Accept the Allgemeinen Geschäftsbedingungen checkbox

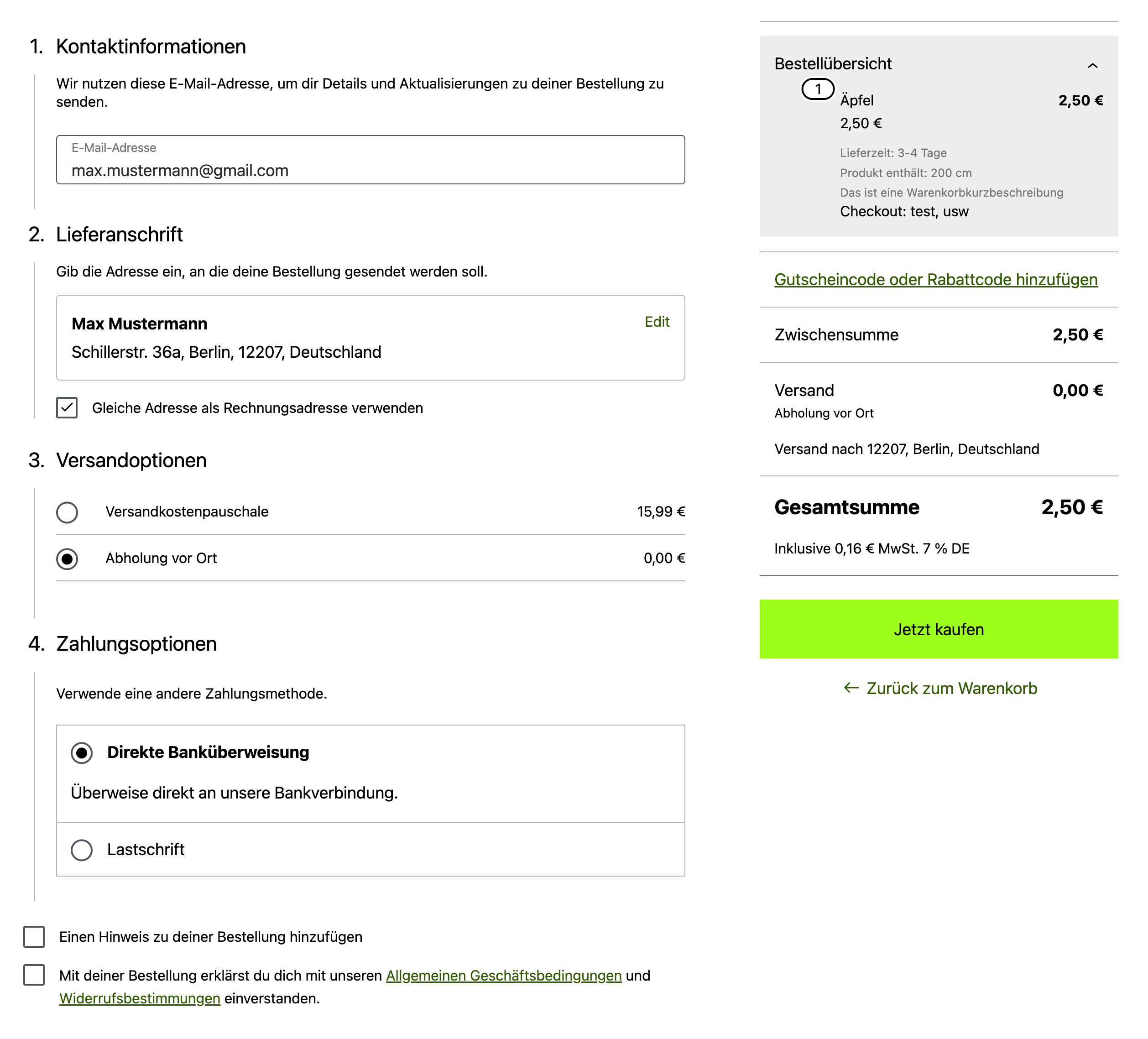(34, 975)
